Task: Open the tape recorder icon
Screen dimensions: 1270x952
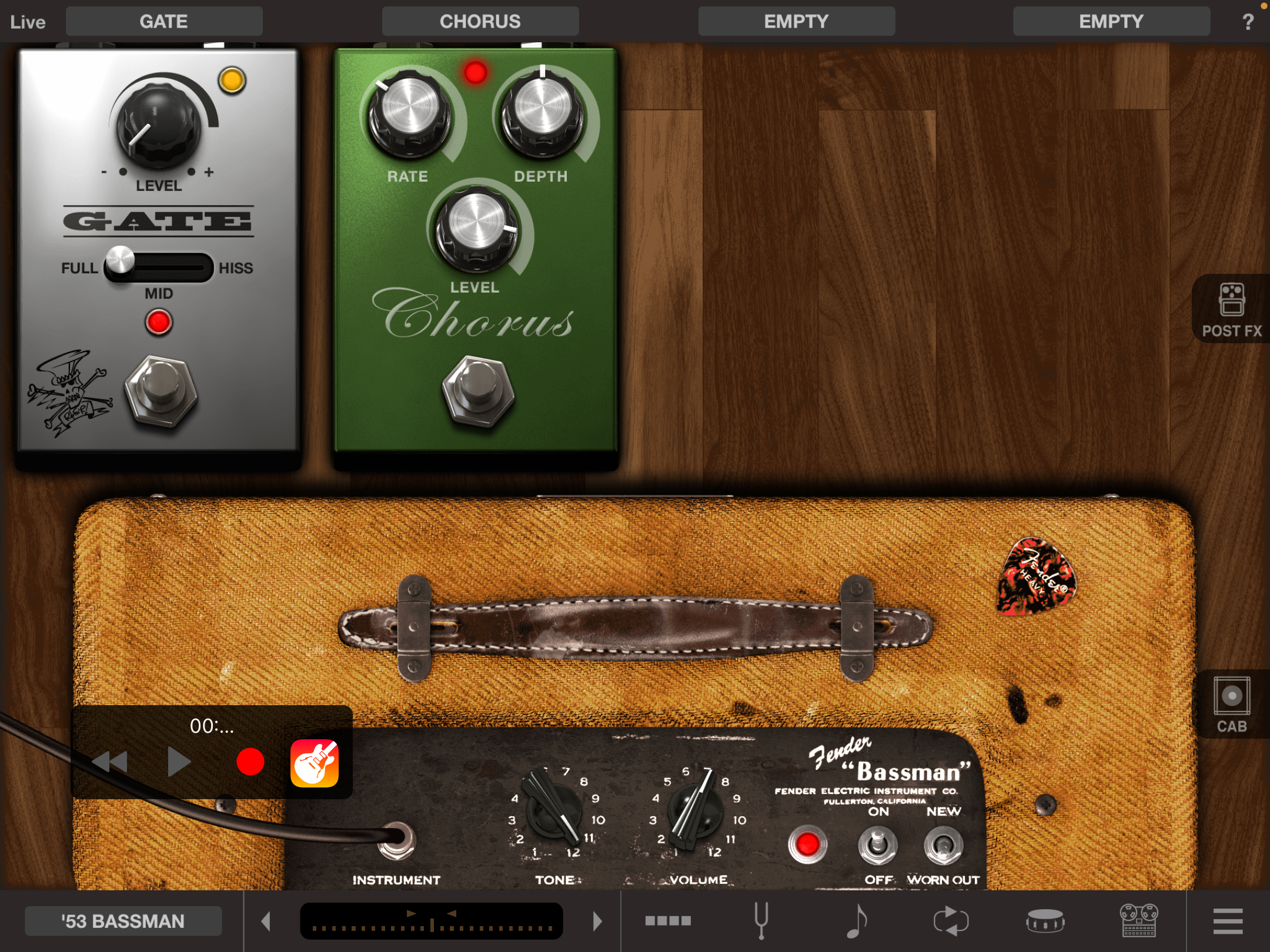Action: click(1139, 920)
